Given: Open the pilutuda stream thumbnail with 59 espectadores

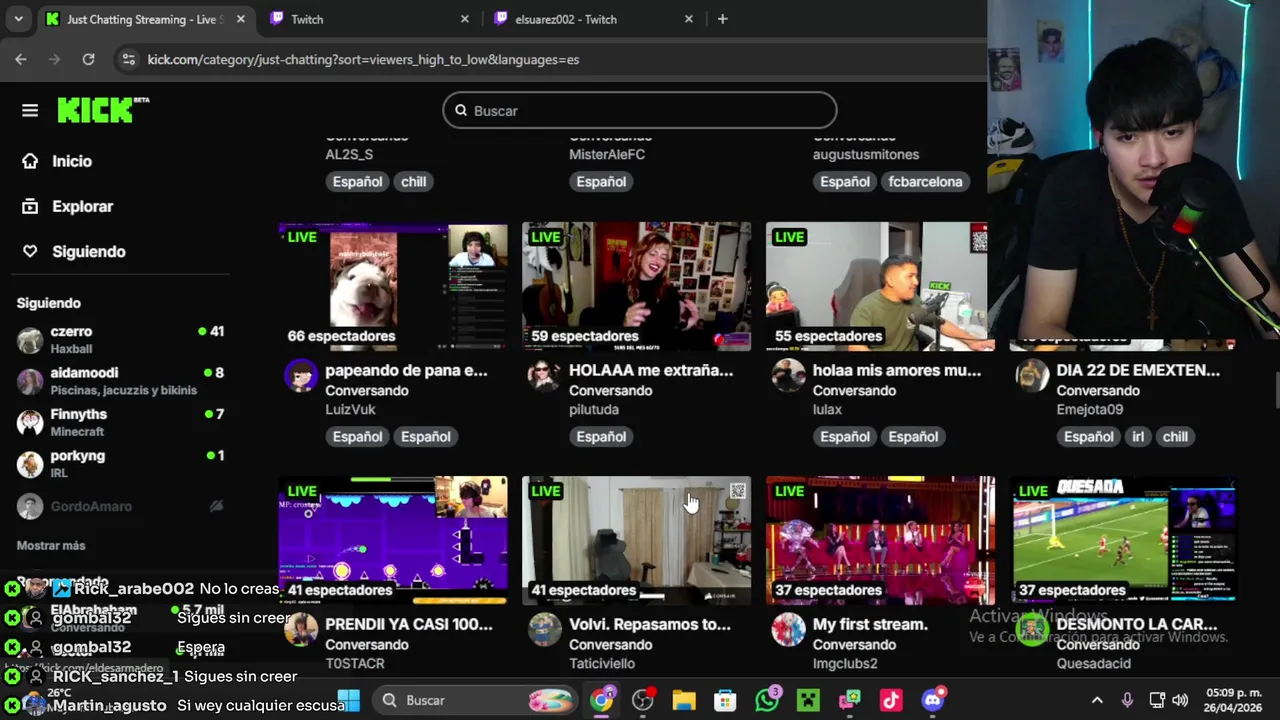Looking at the screenshot, I should click(x=636, y=286).
